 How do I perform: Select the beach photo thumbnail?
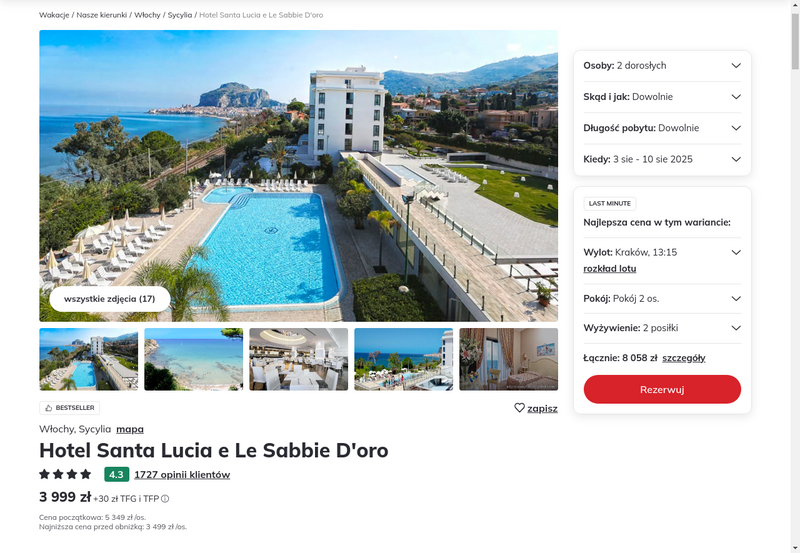coord(194,359)
